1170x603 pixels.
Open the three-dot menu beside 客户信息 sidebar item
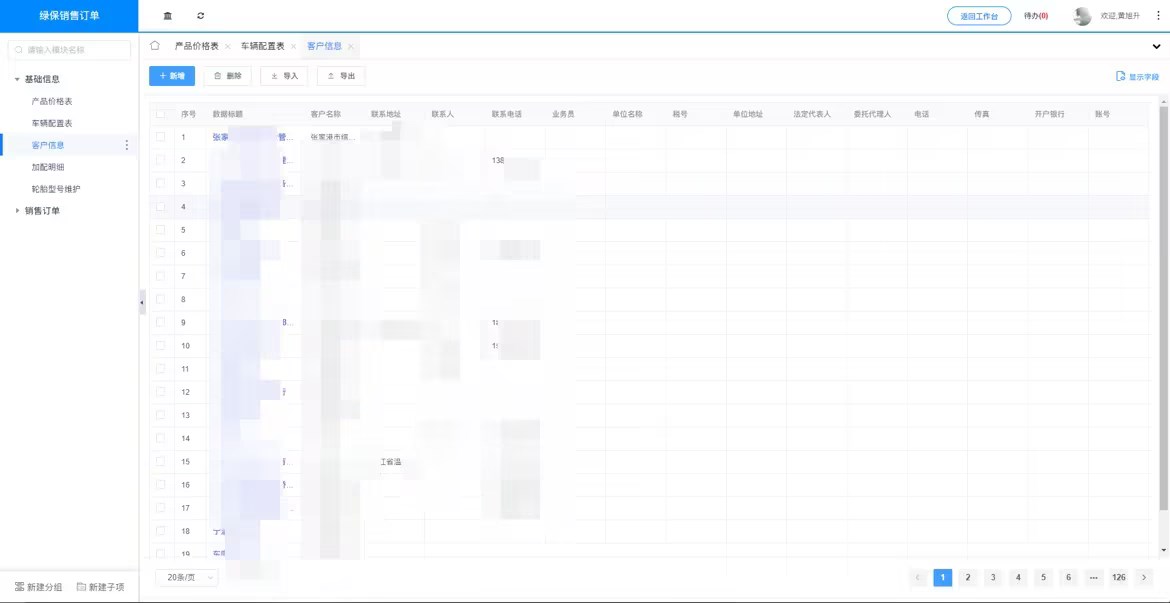click(126, 145)
